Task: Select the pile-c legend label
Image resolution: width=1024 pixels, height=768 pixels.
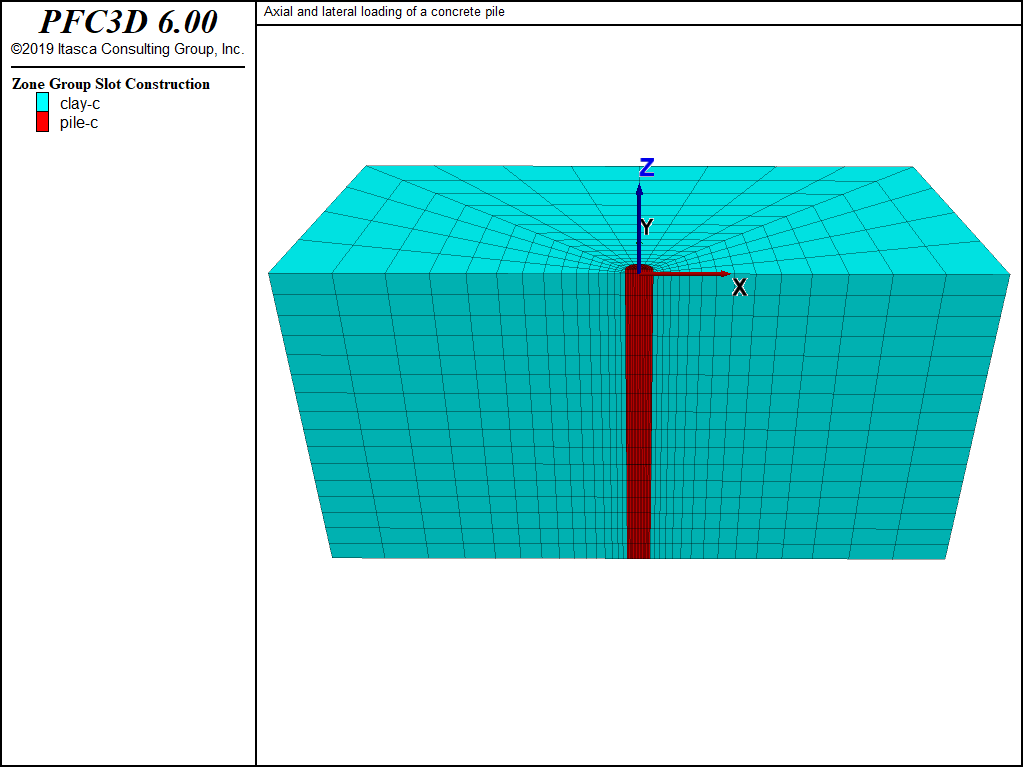Action: tap(79, 123)
